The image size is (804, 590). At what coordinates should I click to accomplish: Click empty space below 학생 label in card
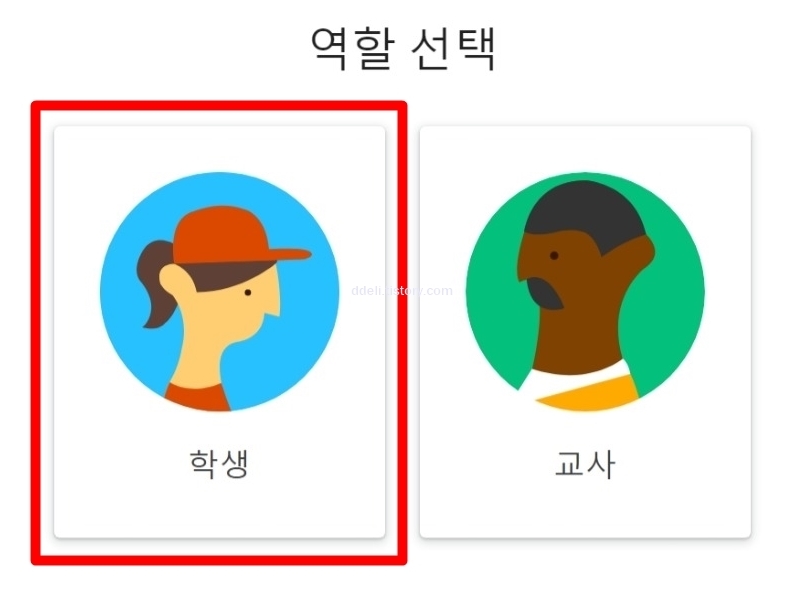tap(219, 510)
